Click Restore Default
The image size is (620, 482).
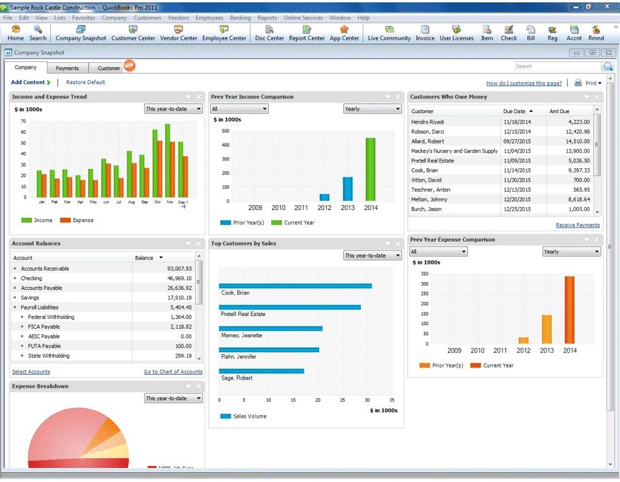[85, 82]
